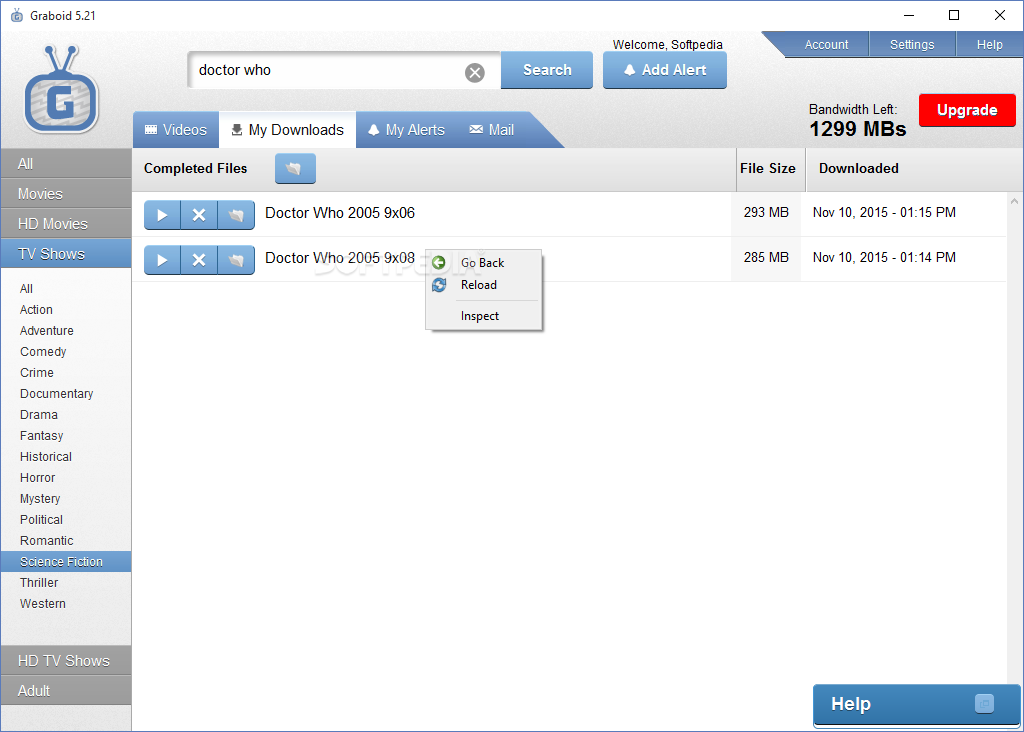This screenshot has height=732, width=1024.
Task: Play Doctor Who 2005 9x06
Action: (x=162, y=215)
